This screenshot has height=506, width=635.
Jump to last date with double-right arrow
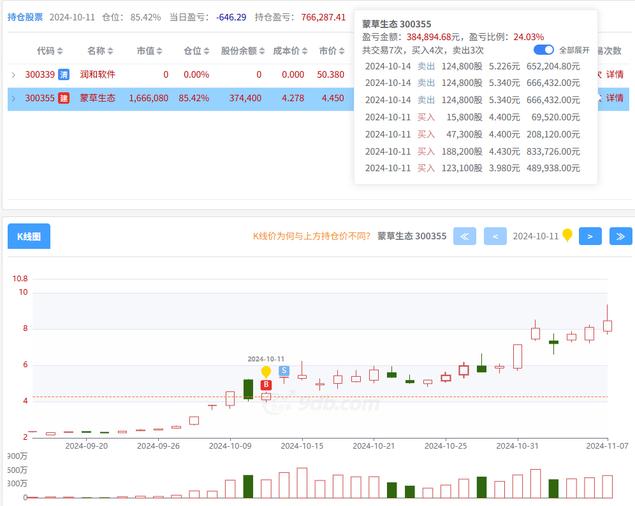[621, 236]
